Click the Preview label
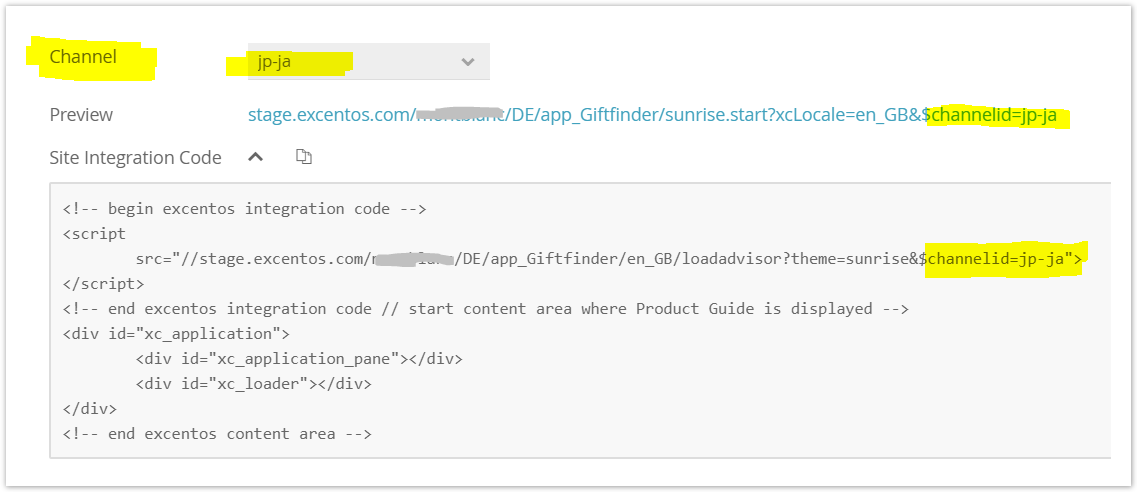1137x492 pixels. pyautogui.click(x=81, y=114)
